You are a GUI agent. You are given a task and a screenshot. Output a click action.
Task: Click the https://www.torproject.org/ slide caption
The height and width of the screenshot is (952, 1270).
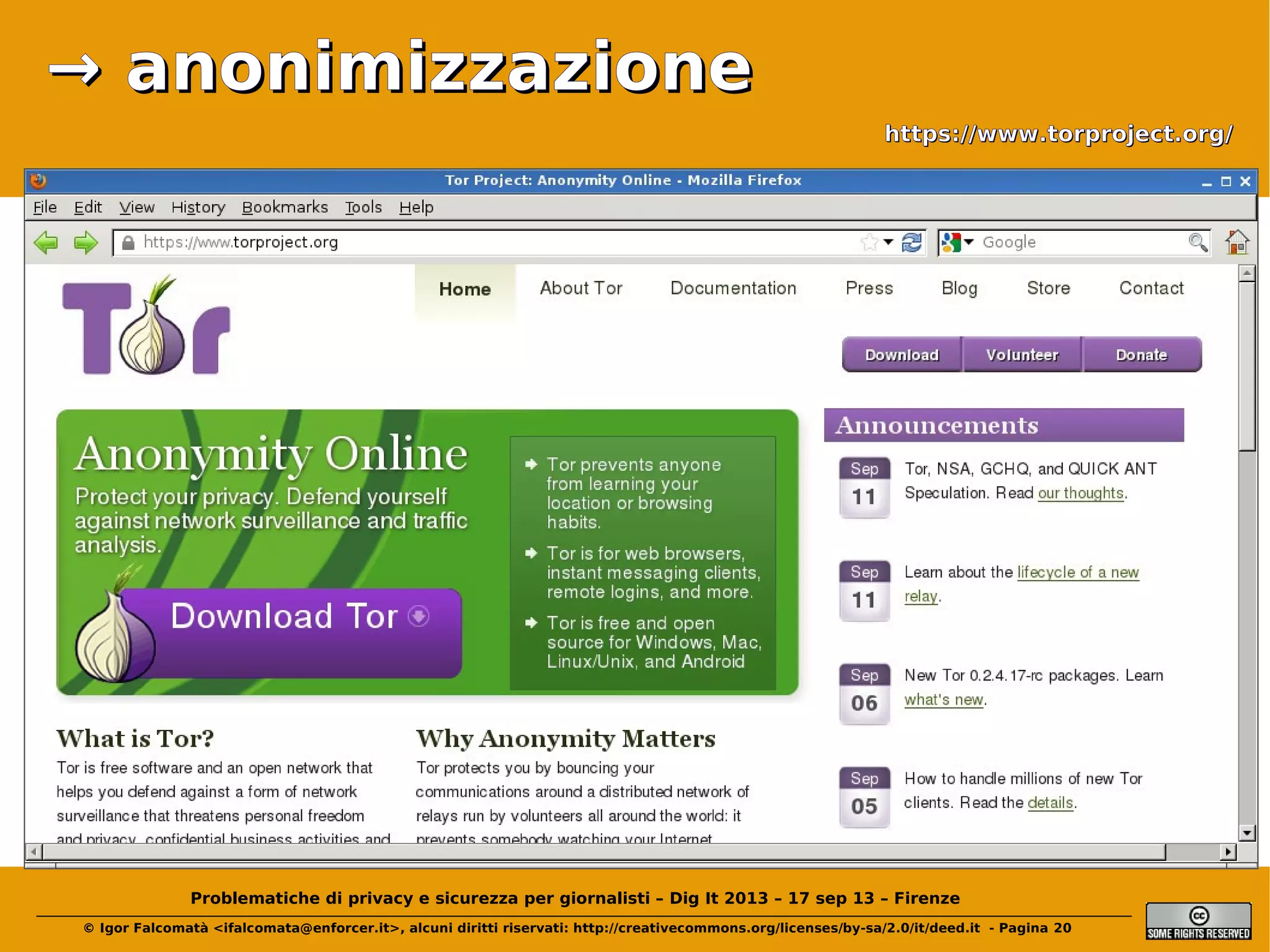pos(1059,133)
